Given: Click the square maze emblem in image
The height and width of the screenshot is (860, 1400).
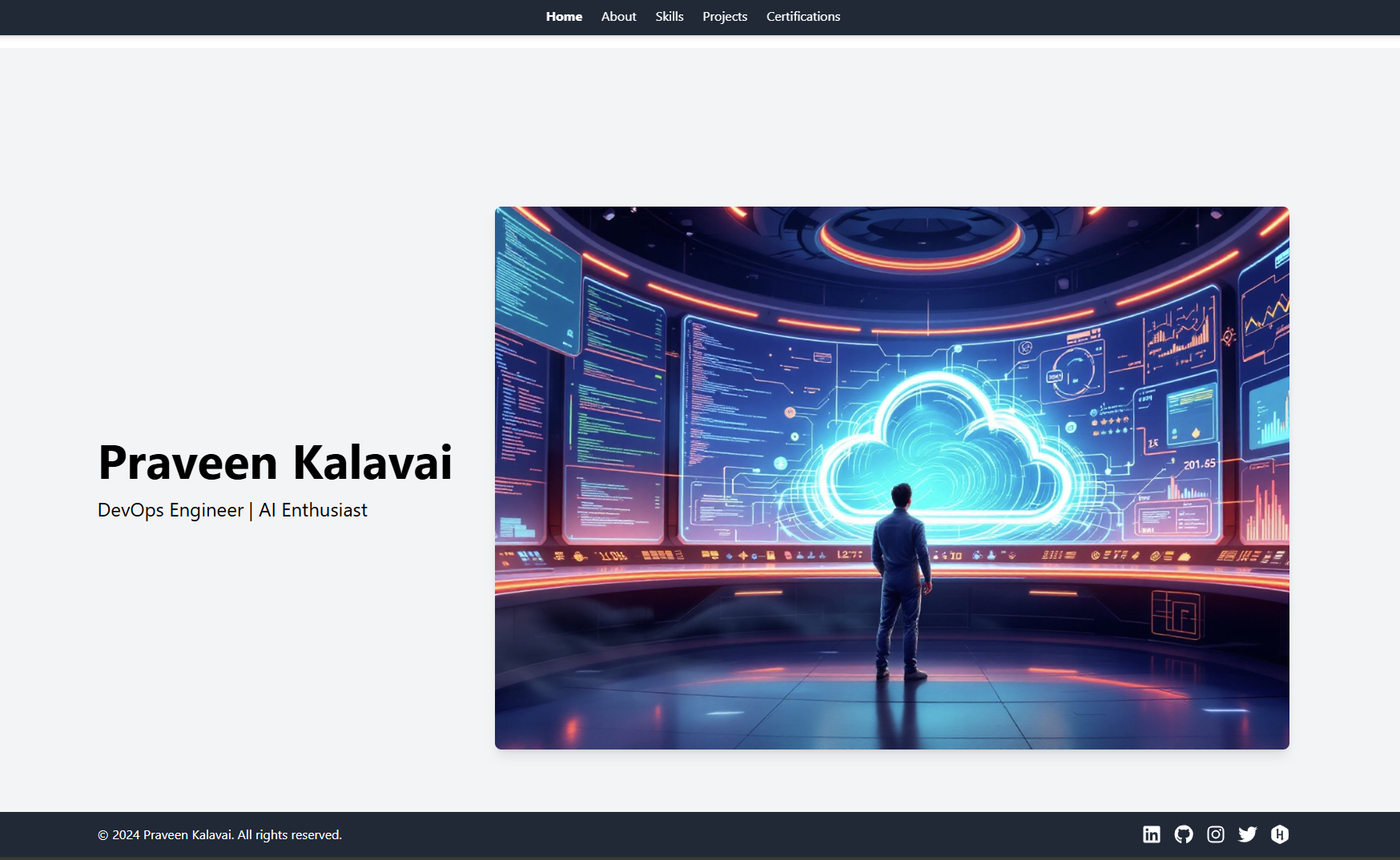Looking at the screenshot, I should coord(1176,614).
